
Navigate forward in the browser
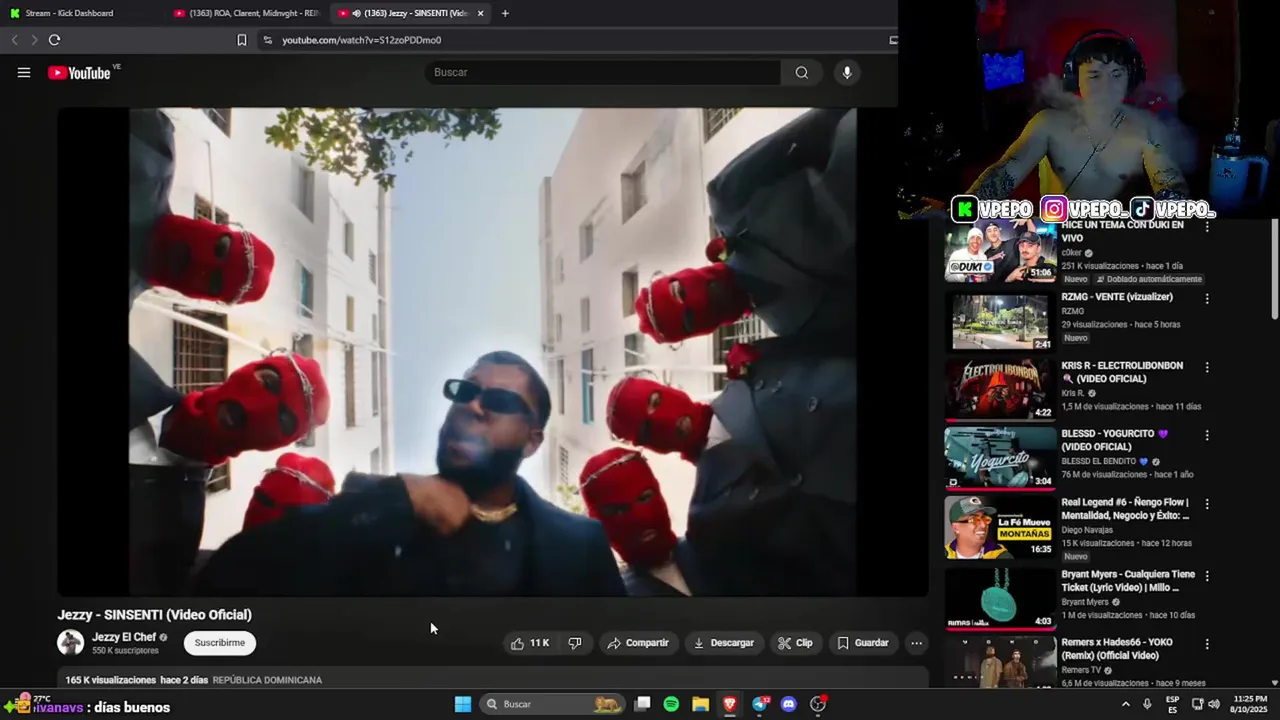pyautogui.click(x=33, y=40)
